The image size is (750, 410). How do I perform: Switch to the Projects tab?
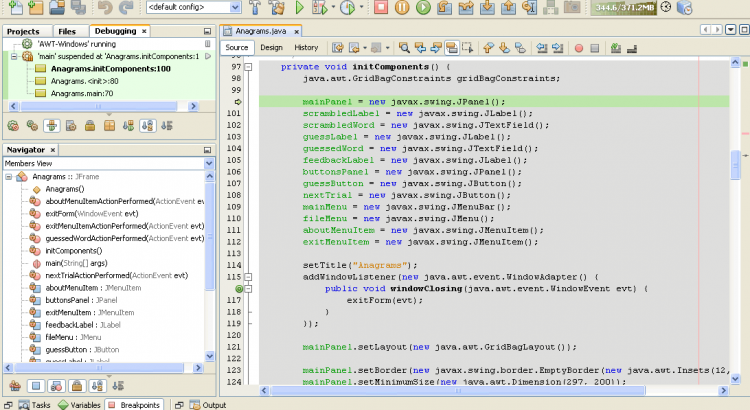tap(23, 31)
